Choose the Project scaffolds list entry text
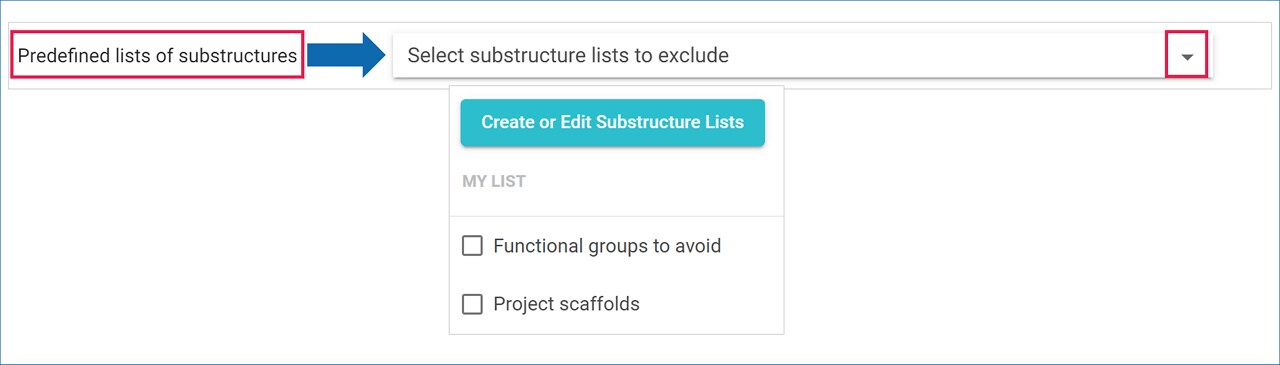This screenshot has height=365, width=1280. pyautogui.click(x=566, y=304)
